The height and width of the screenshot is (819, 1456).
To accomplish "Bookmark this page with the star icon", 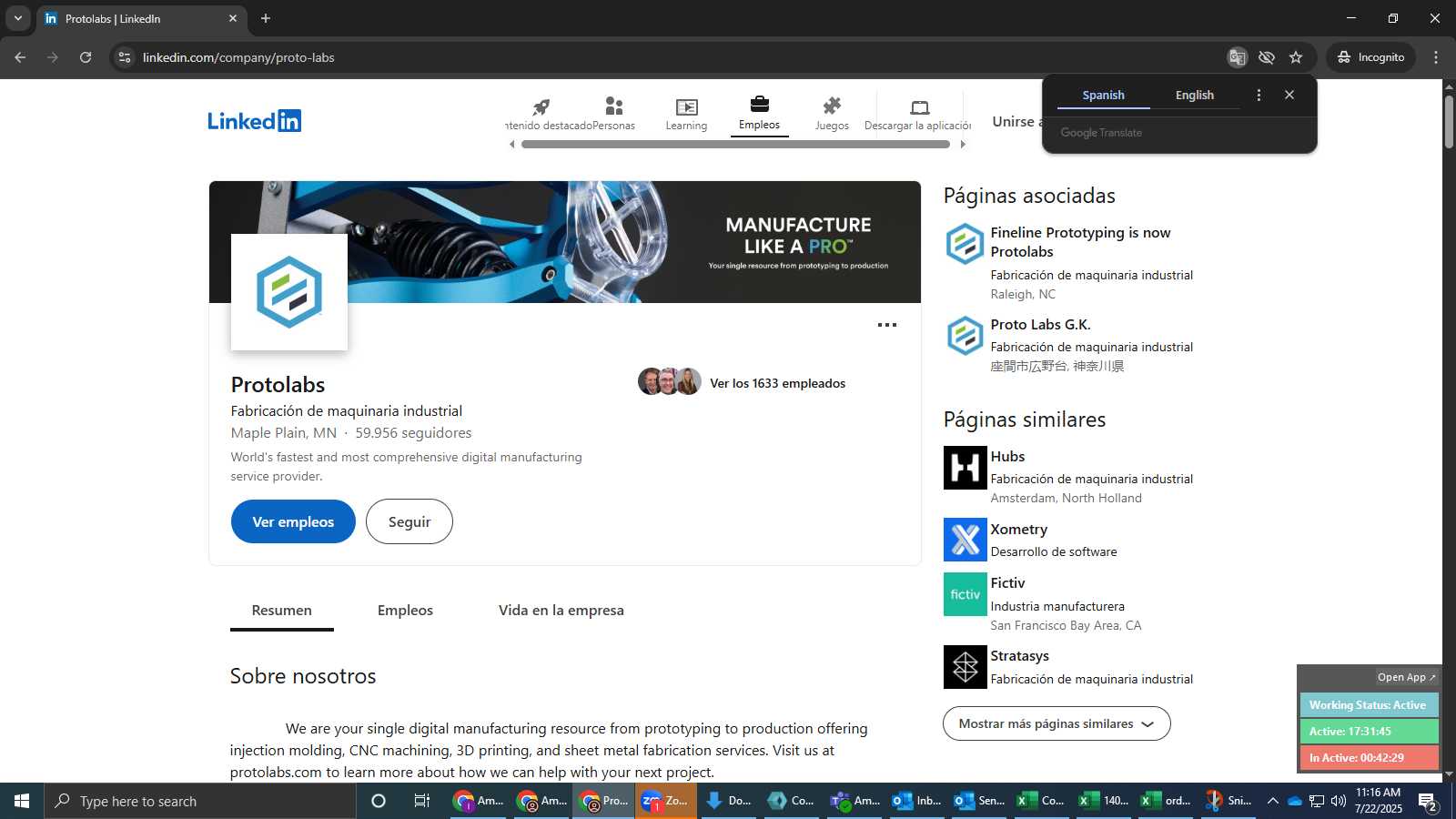I will tap(1296, 57).
